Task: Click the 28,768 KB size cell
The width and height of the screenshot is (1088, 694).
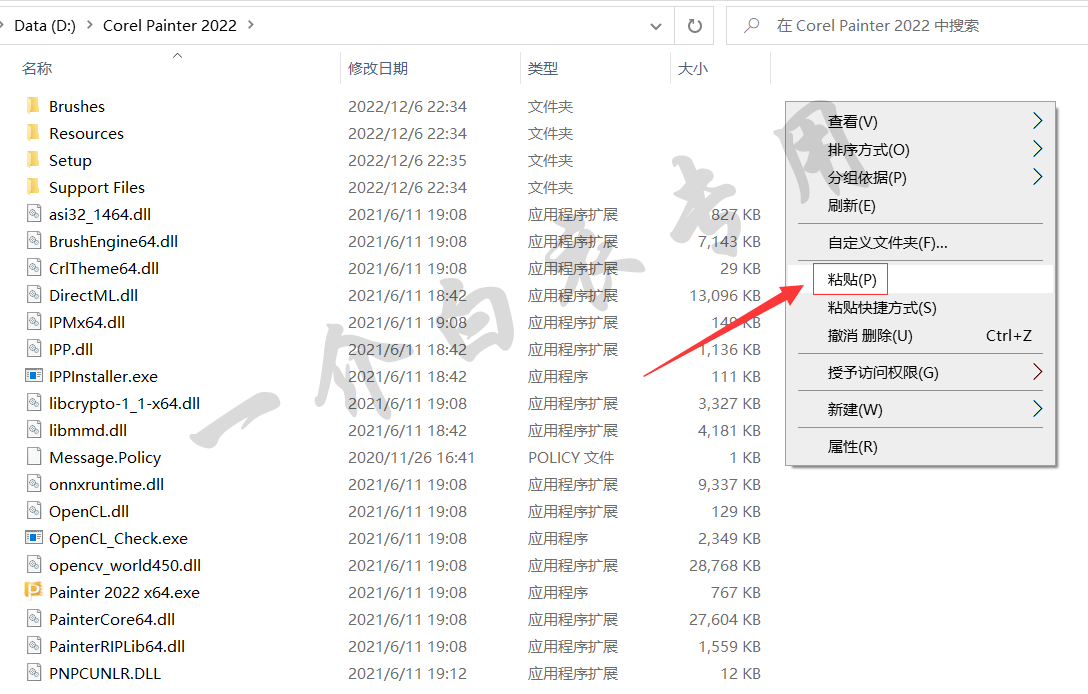Action: point(725,566)
